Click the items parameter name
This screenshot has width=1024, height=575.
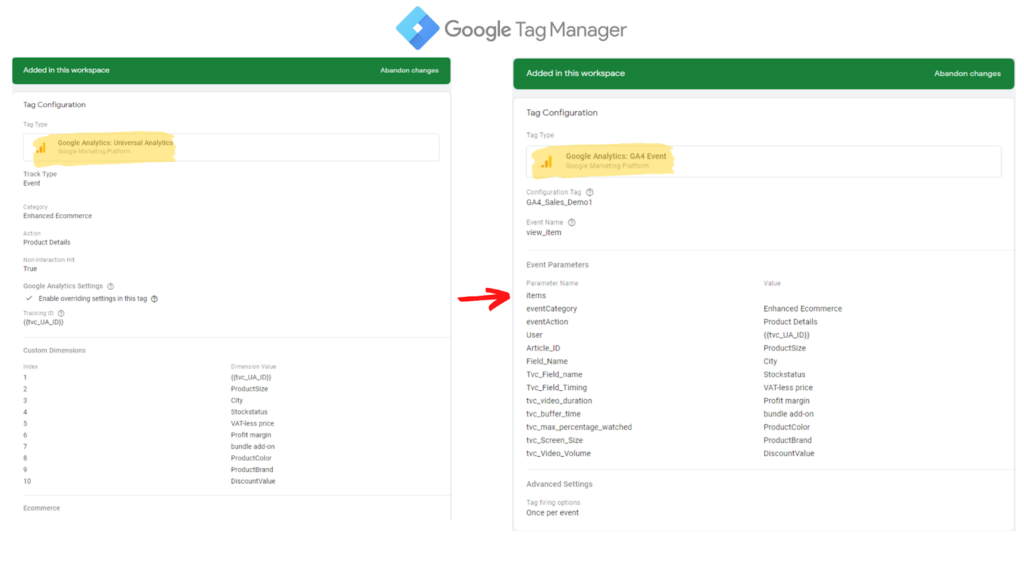(x=536, y=295)
